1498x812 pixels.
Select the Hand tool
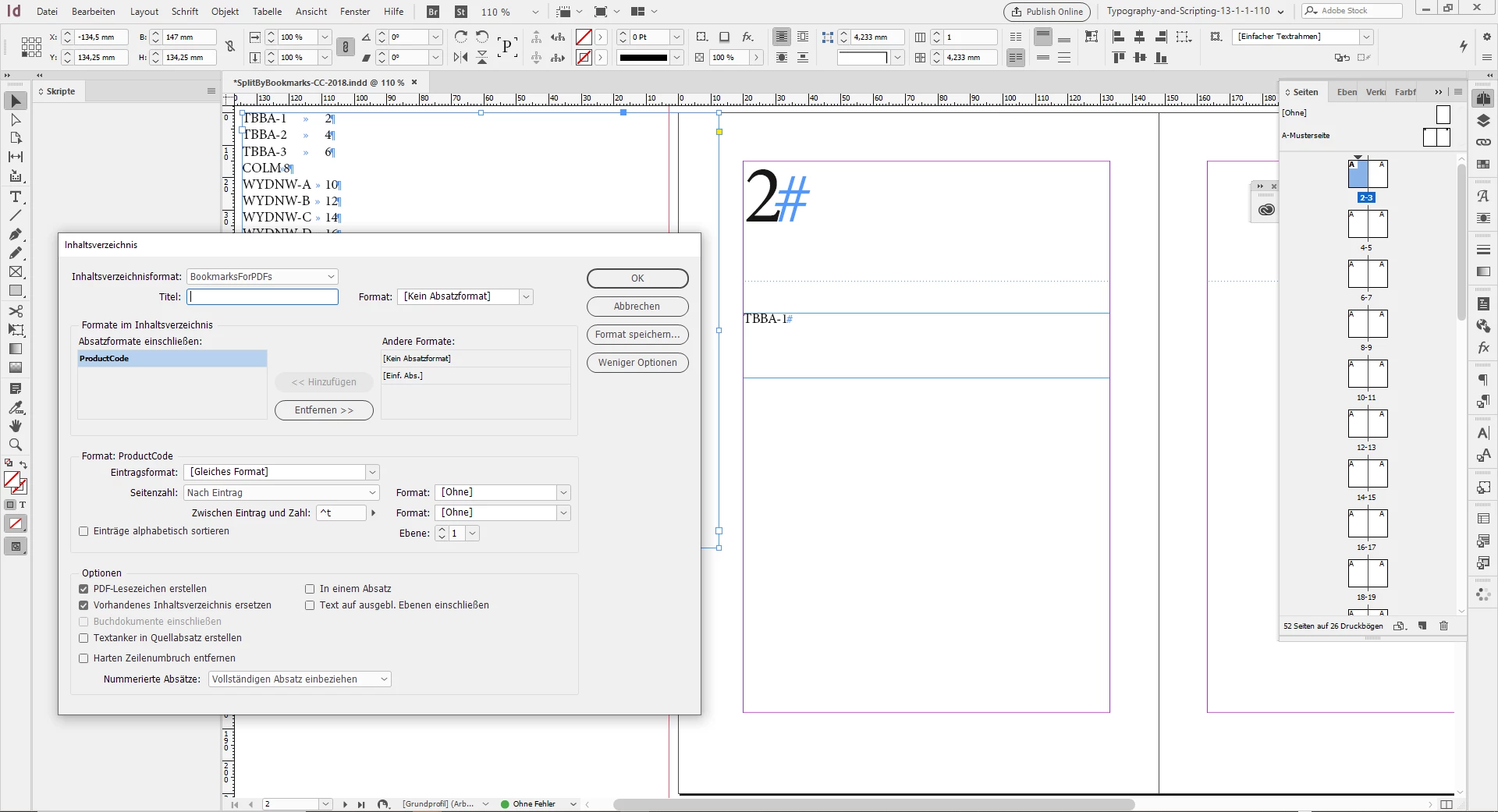point(16,426)
